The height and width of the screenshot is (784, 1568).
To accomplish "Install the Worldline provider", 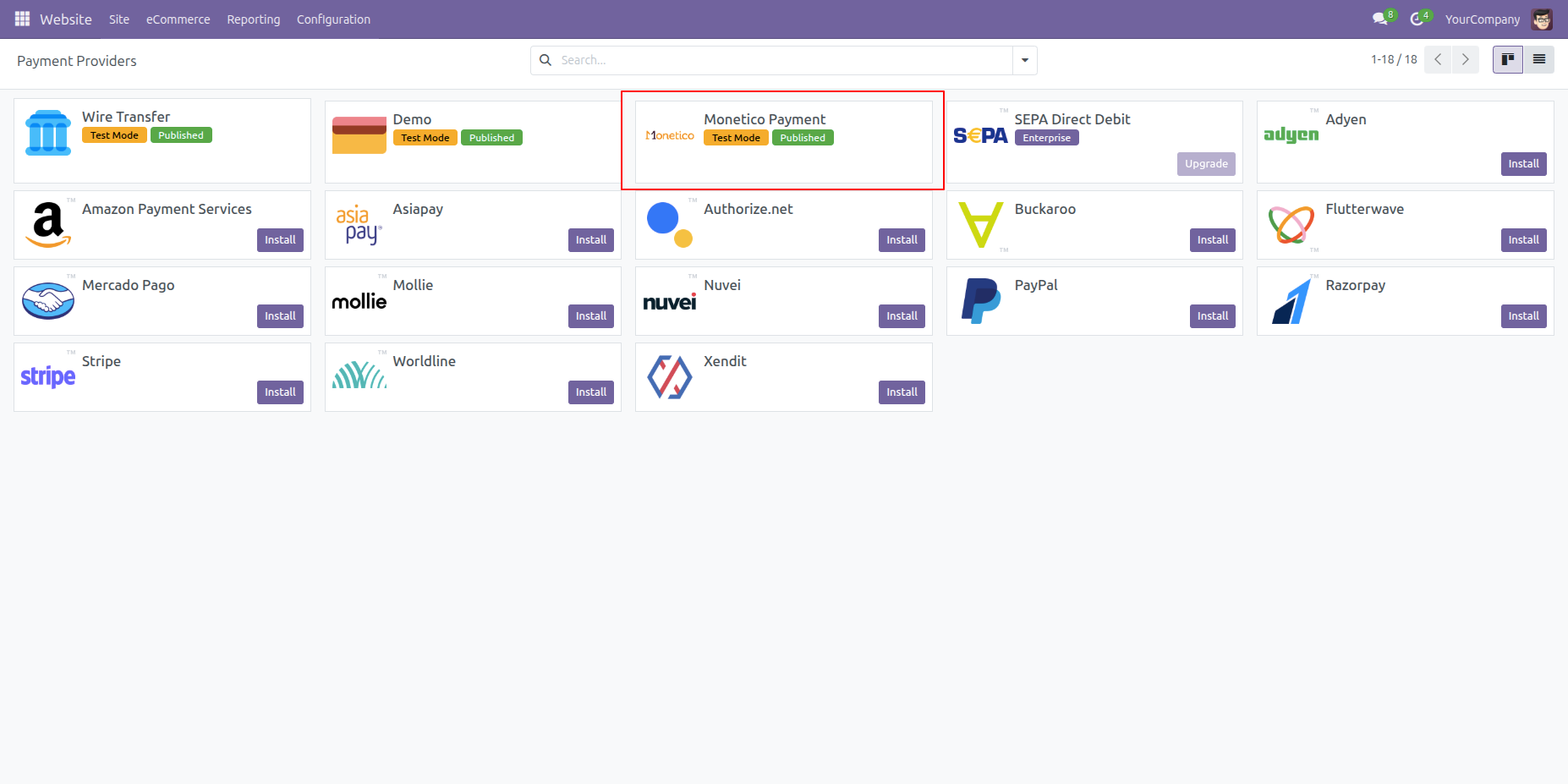I will click(591, 392).
